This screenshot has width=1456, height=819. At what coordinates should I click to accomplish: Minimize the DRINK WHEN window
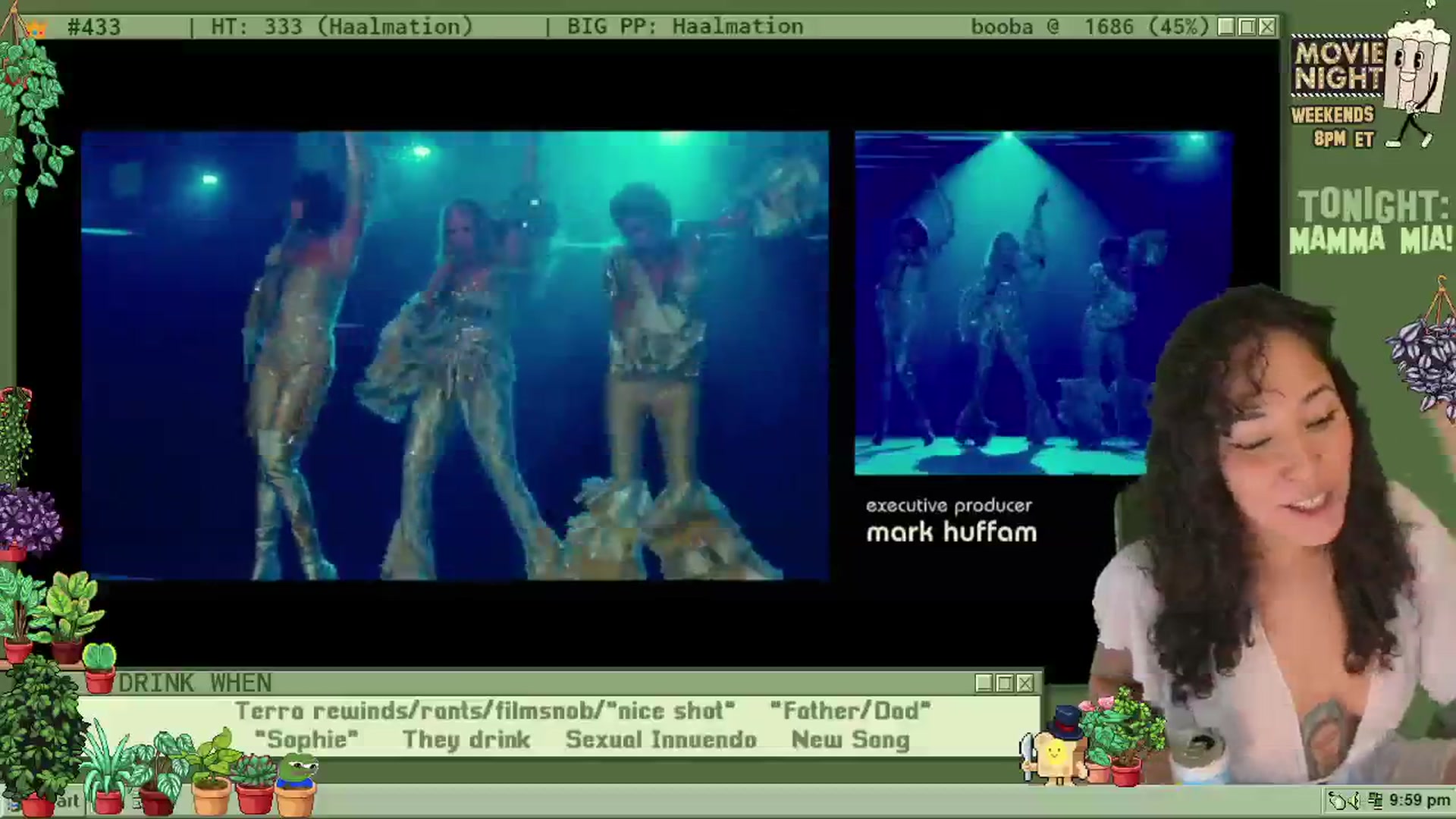[984, 683]
